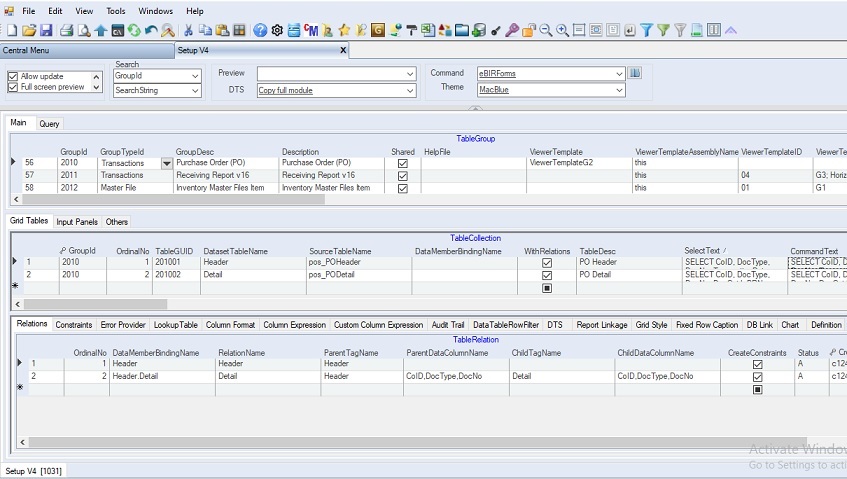
Task: Toggle the Full screen preview checkbox
Action: click(x=13, y=87)
